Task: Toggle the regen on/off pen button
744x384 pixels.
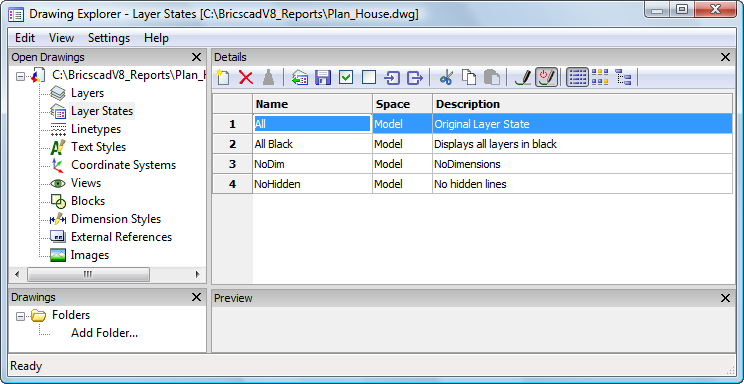Action: pos(546,77)
